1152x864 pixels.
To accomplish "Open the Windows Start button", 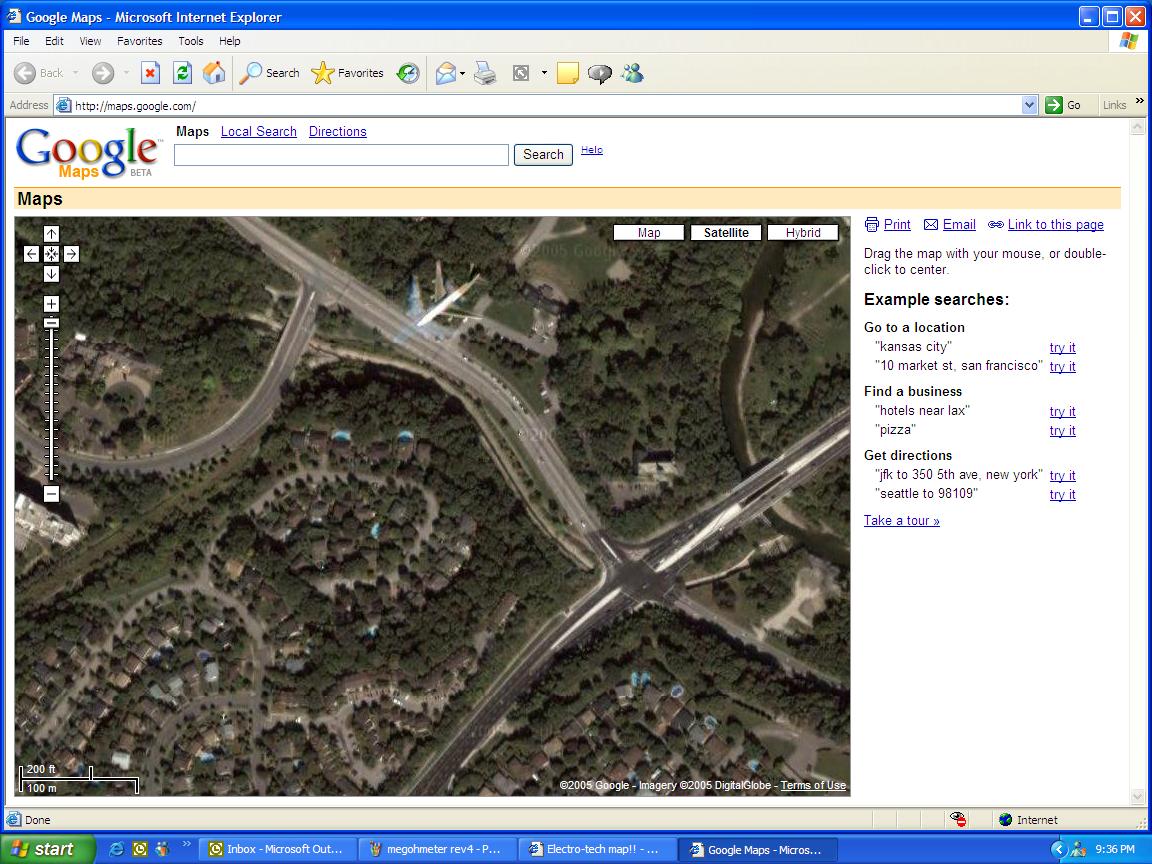I will pyautogui.click(x=48, y=849).
